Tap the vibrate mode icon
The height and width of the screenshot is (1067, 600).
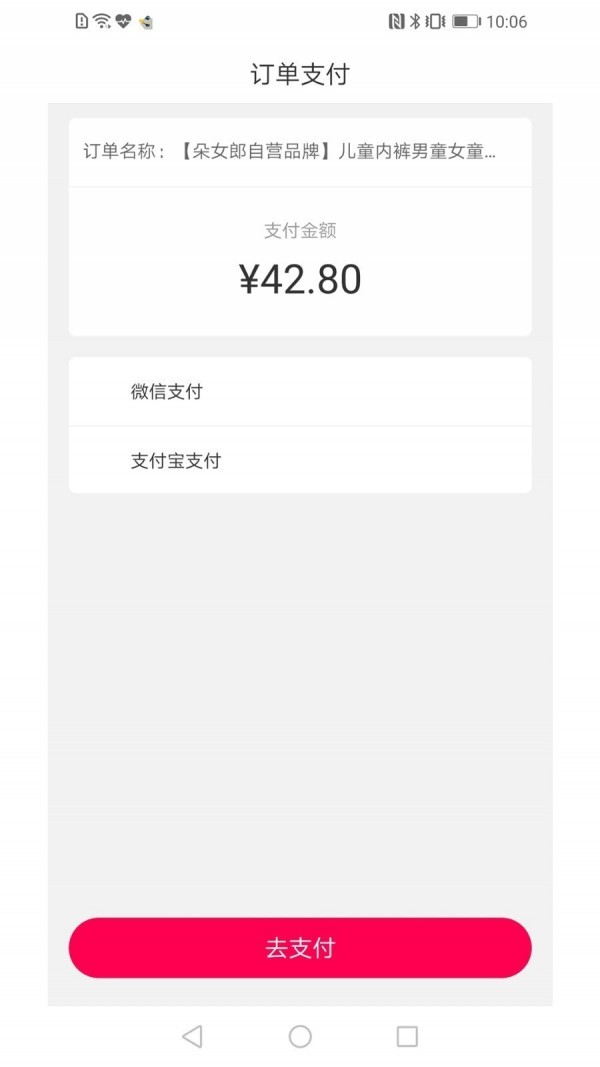[435, 21]
